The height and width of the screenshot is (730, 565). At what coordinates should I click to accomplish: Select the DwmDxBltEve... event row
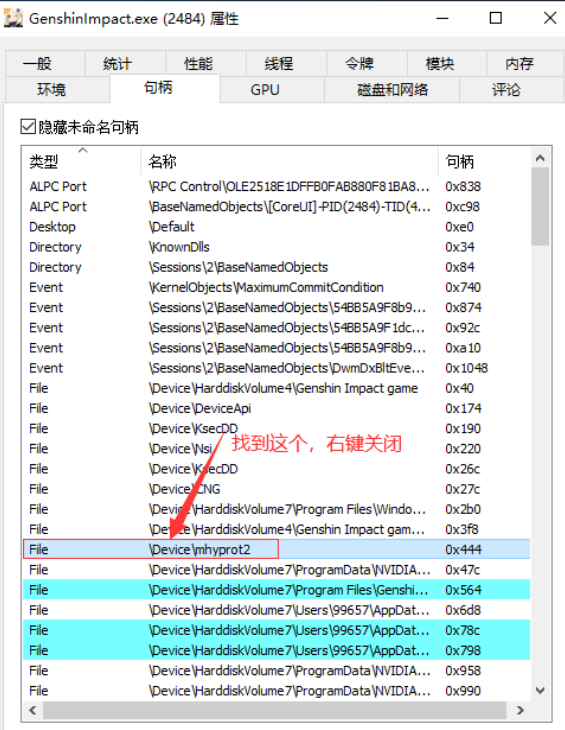pyautogui.click(x=276, y=368)
